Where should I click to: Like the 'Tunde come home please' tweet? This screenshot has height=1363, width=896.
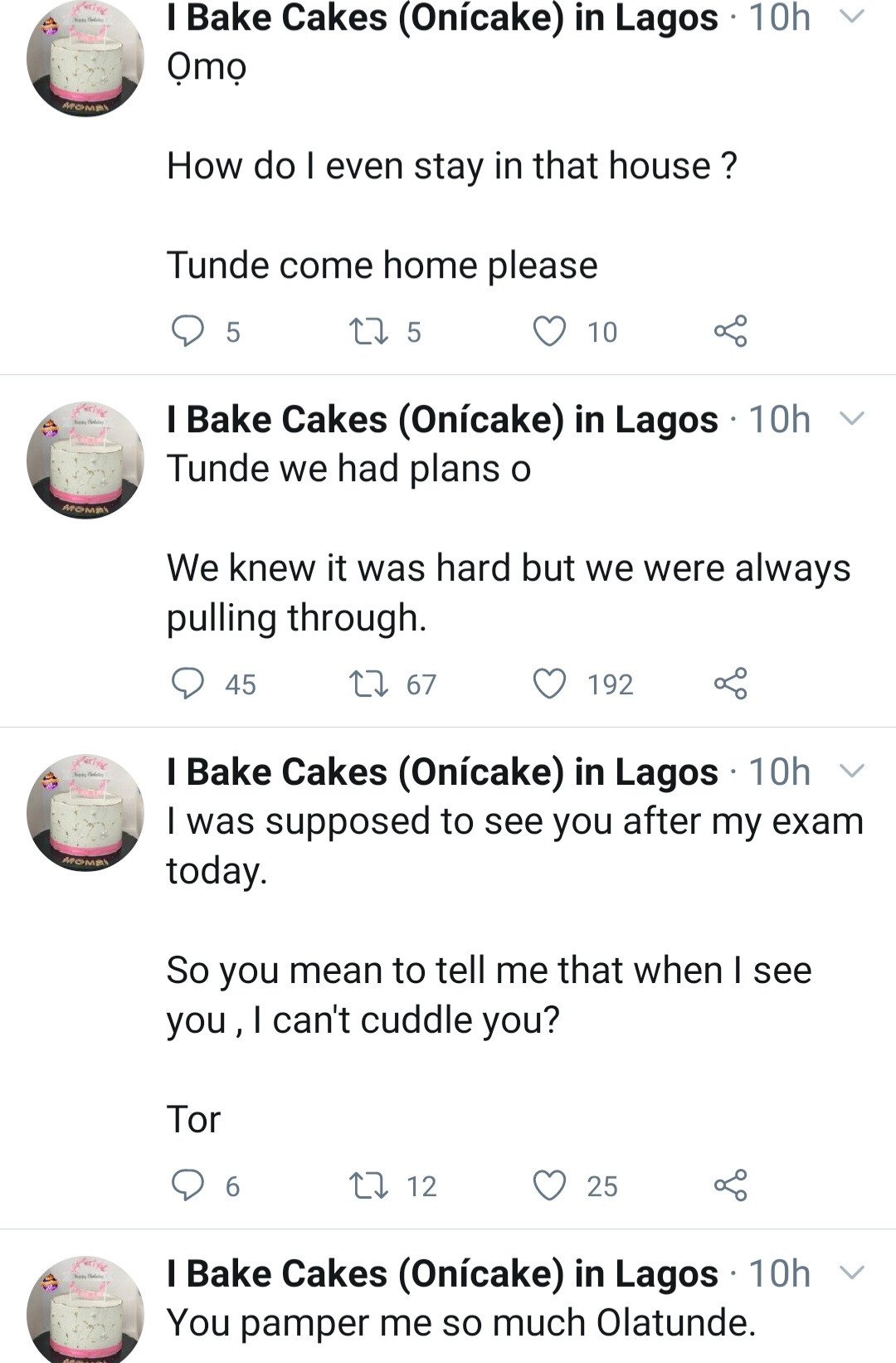pyautogui.click(x=549, y=331)
